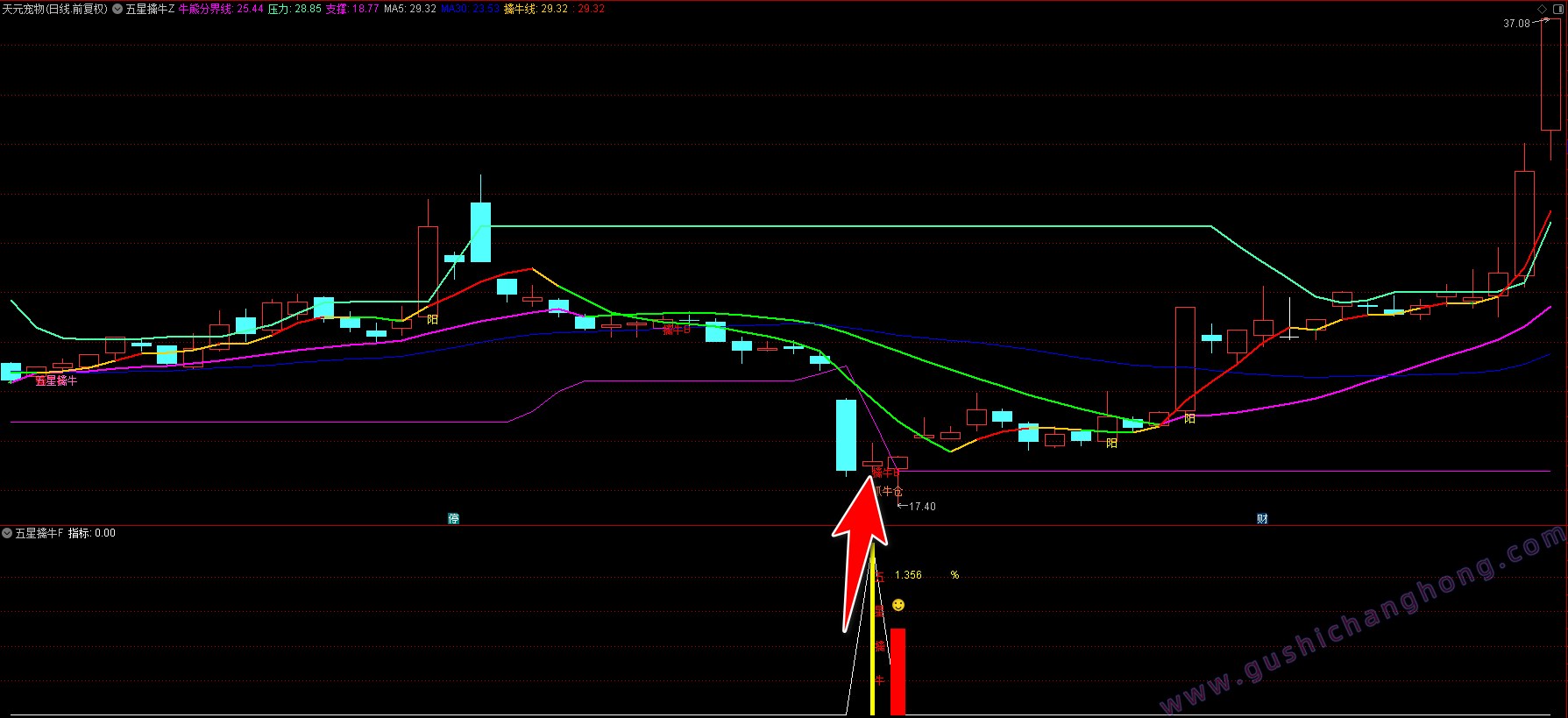Click the diamond icon at top right
Viewport: 1568px width, 718px height.
(1543, 9)
